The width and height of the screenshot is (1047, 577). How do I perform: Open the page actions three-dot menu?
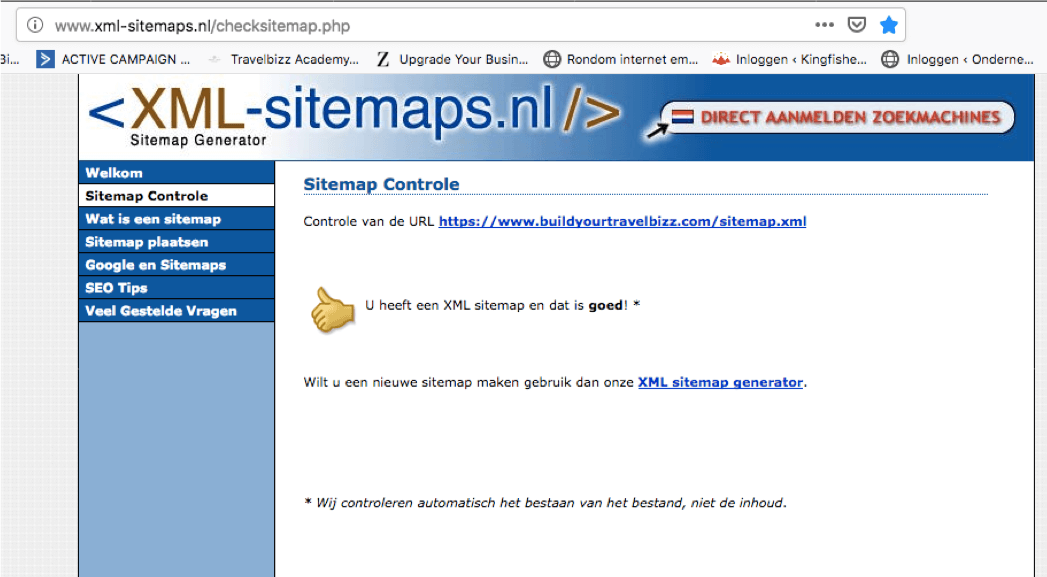pos(825,25)
